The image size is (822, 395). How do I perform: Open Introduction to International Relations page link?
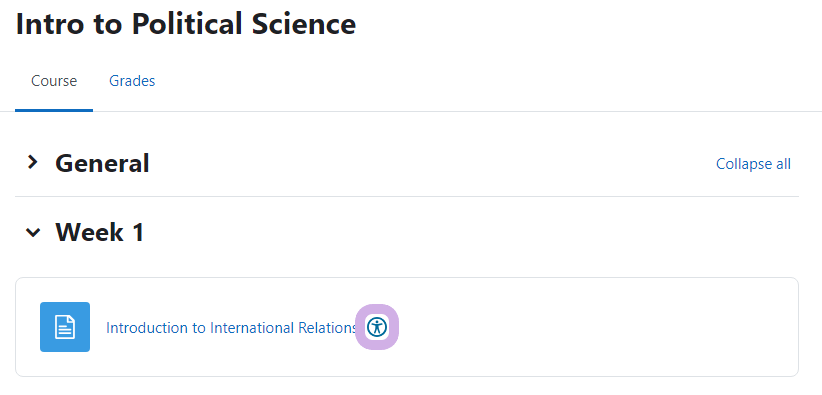(232, 328)
